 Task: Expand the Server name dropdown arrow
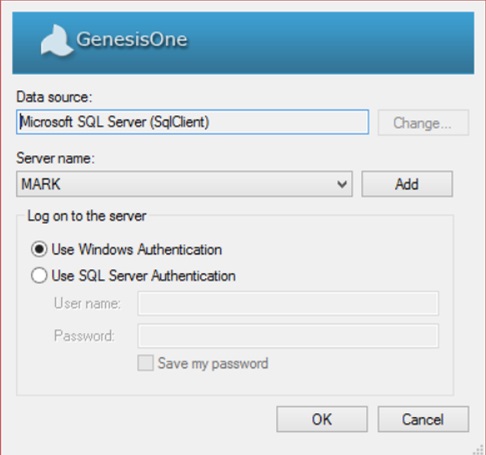coord(342,184)
